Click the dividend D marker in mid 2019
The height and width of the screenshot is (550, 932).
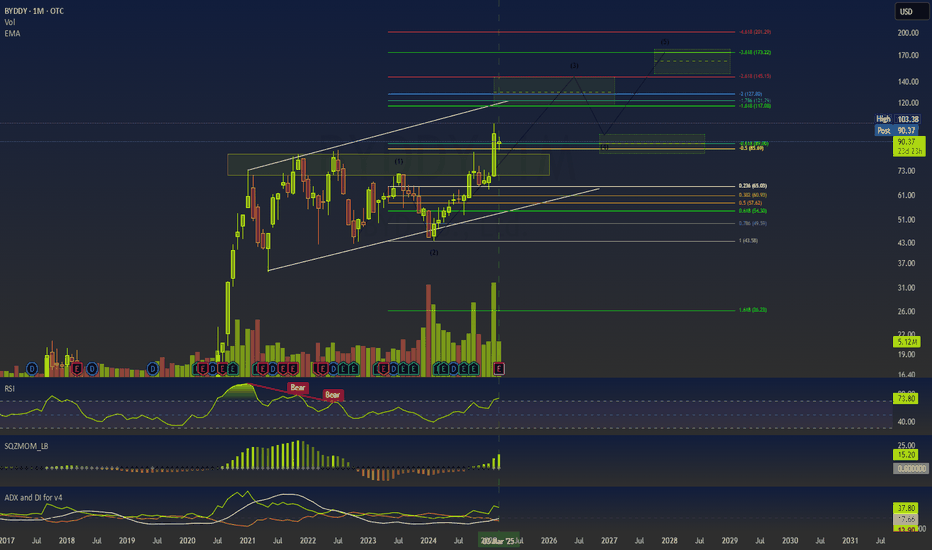[153, 369]
